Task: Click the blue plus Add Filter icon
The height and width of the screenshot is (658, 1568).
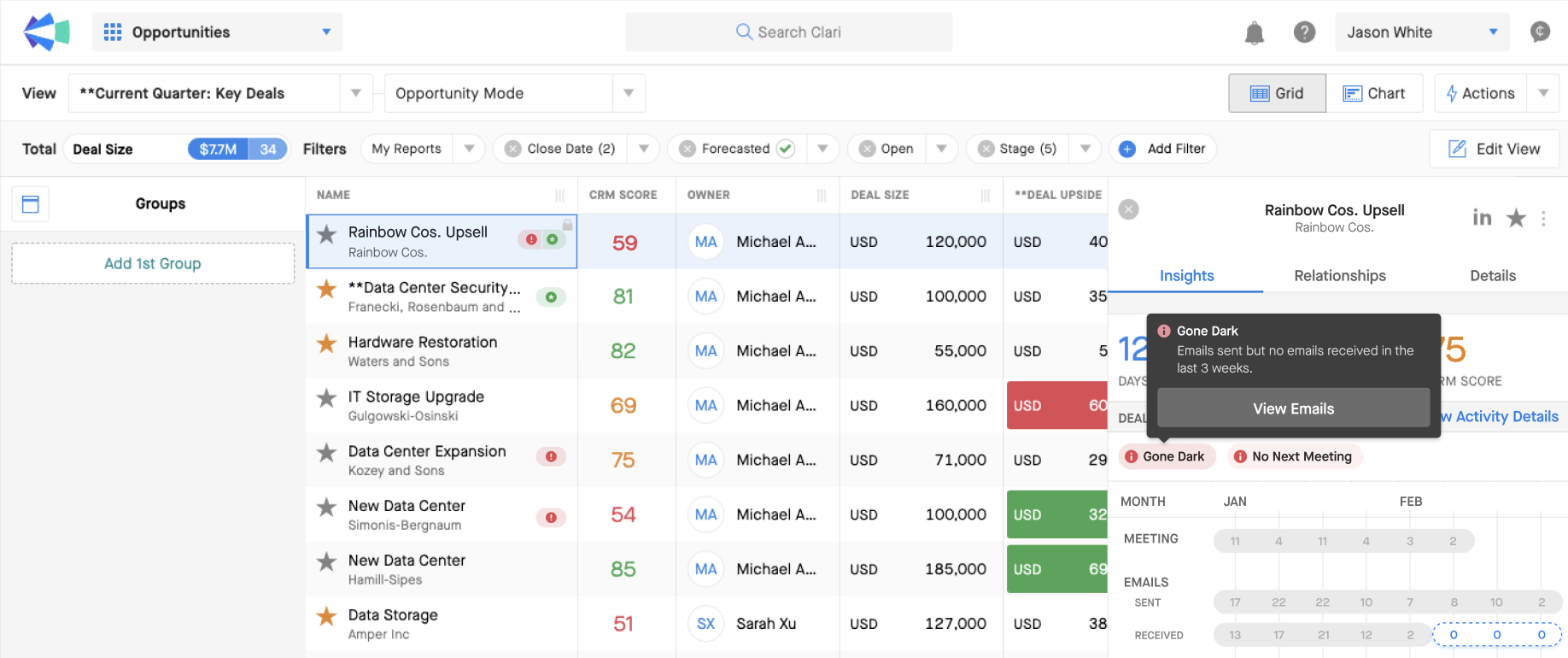Action: (x=1127, y=149)
